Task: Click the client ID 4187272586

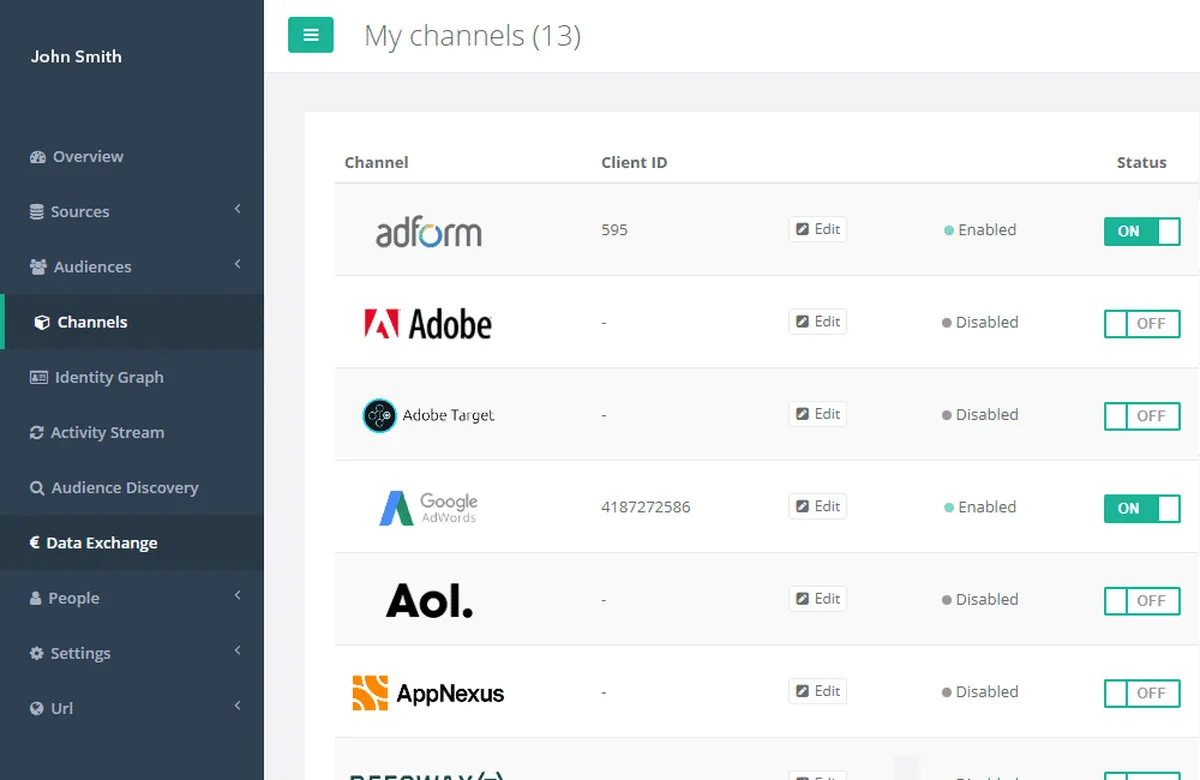Action: click(x=646, y=507)
